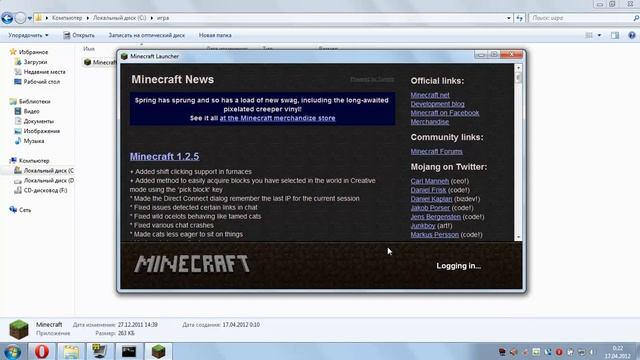Click the address bar refresh button
640x360 pixels.
point(519,18)
